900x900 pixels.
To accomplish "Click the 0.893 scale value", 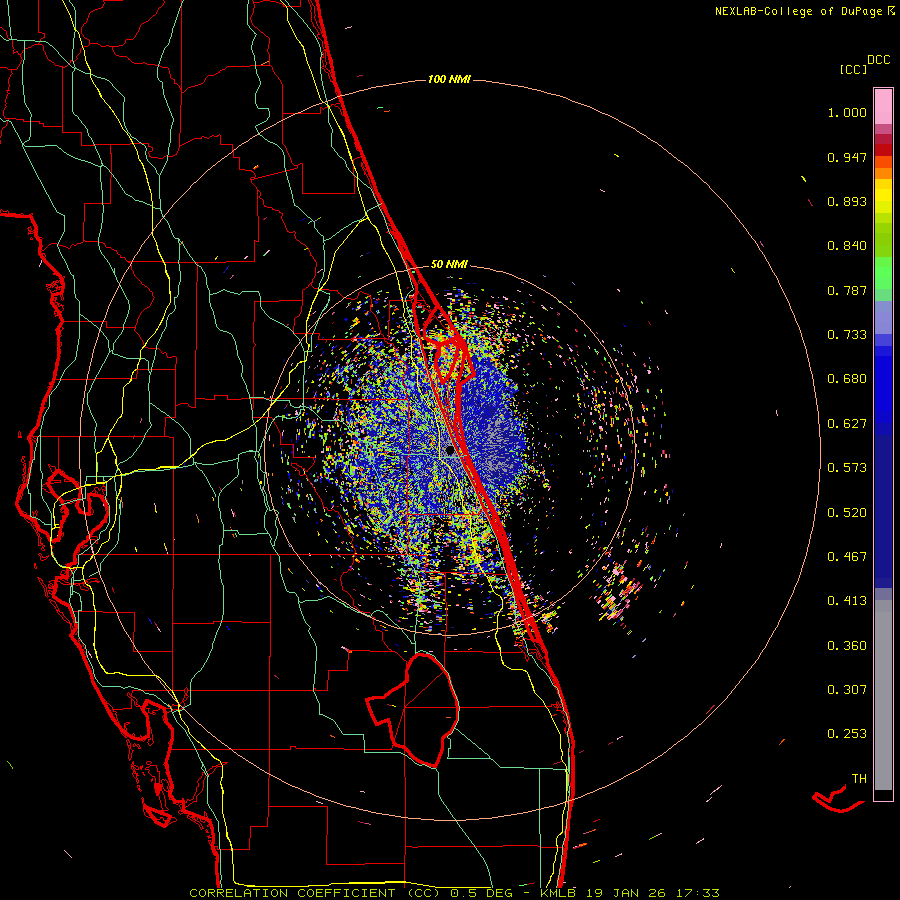I will click(847, 201).
